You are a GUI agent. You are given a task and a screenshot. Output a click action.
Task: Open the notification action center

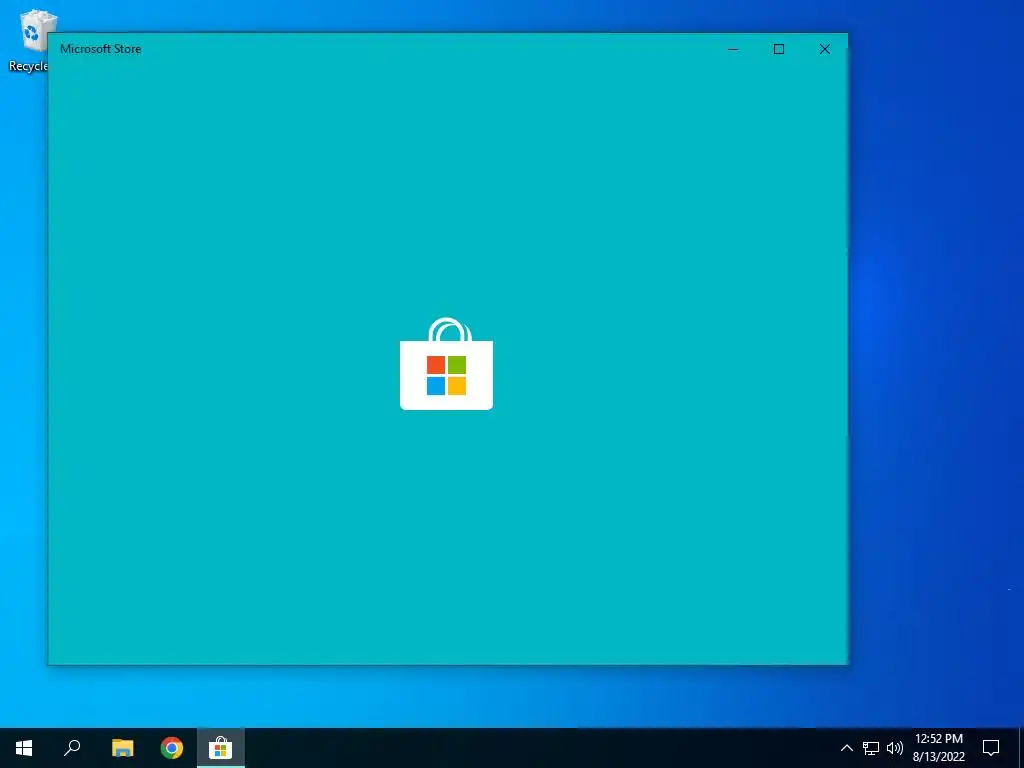coord(991,748)
